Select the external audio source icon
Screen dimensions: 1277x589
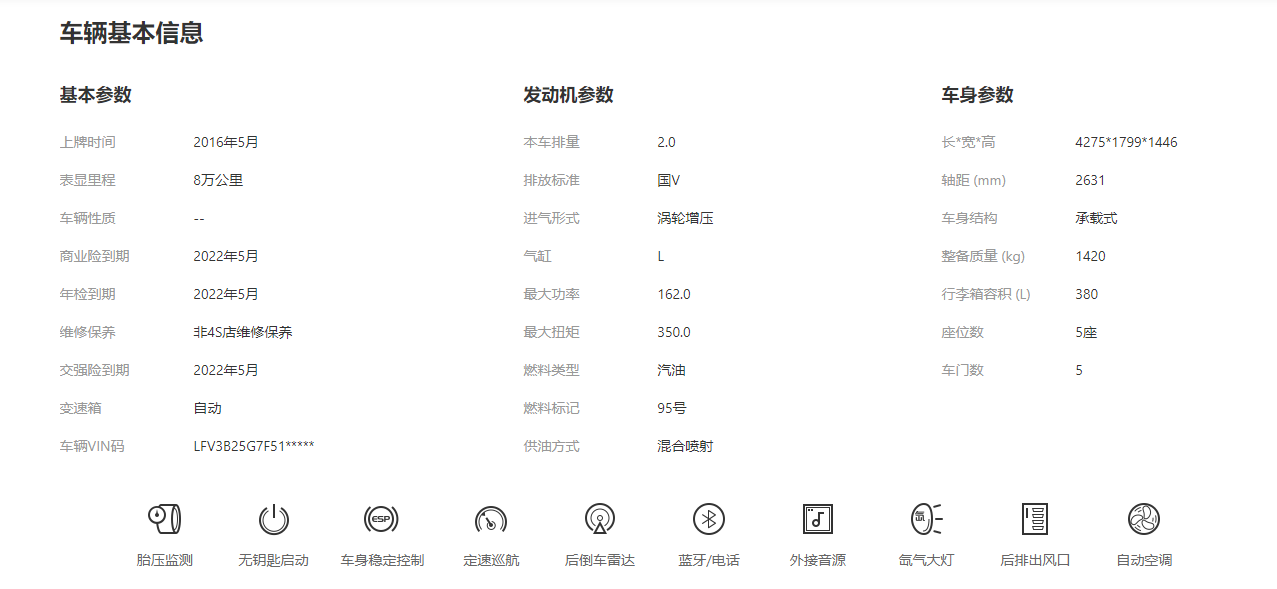point(817,519)
